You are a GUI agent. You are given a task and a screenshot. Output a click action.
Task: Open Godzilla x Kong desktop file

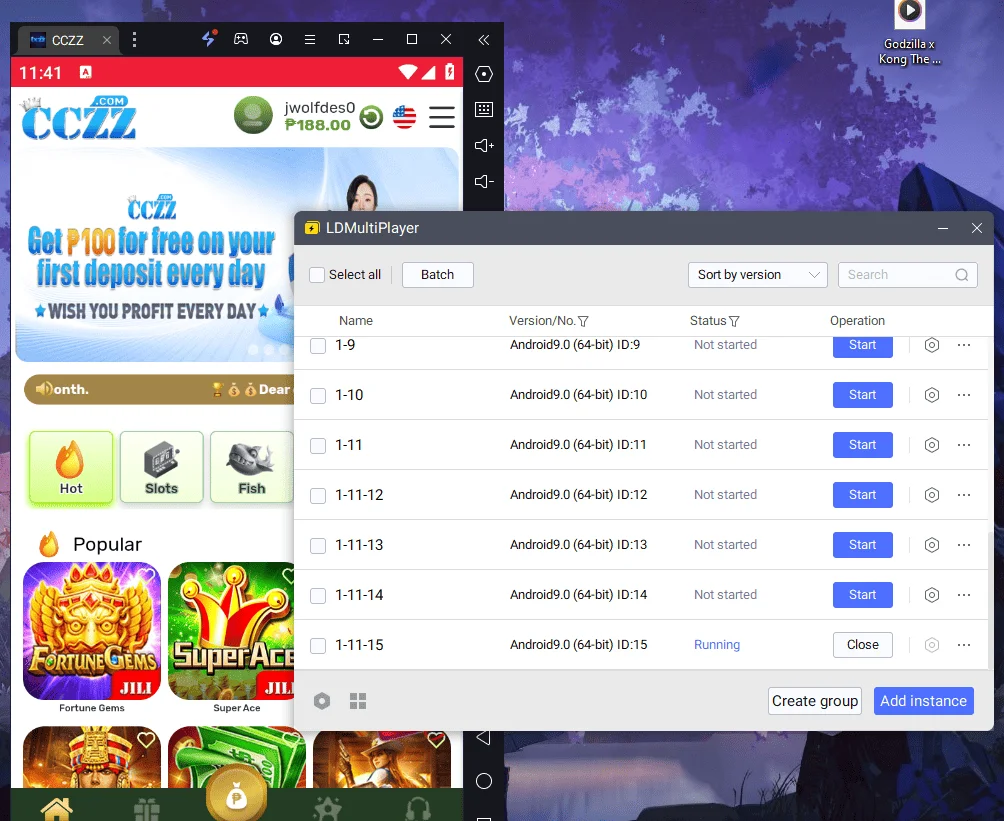909,33
